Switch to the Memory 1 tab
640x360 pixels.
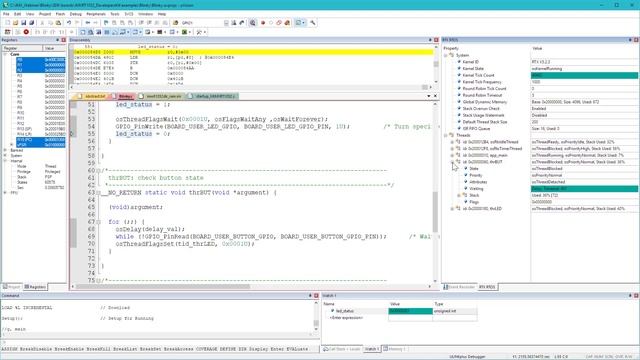[x=394, y=349]
